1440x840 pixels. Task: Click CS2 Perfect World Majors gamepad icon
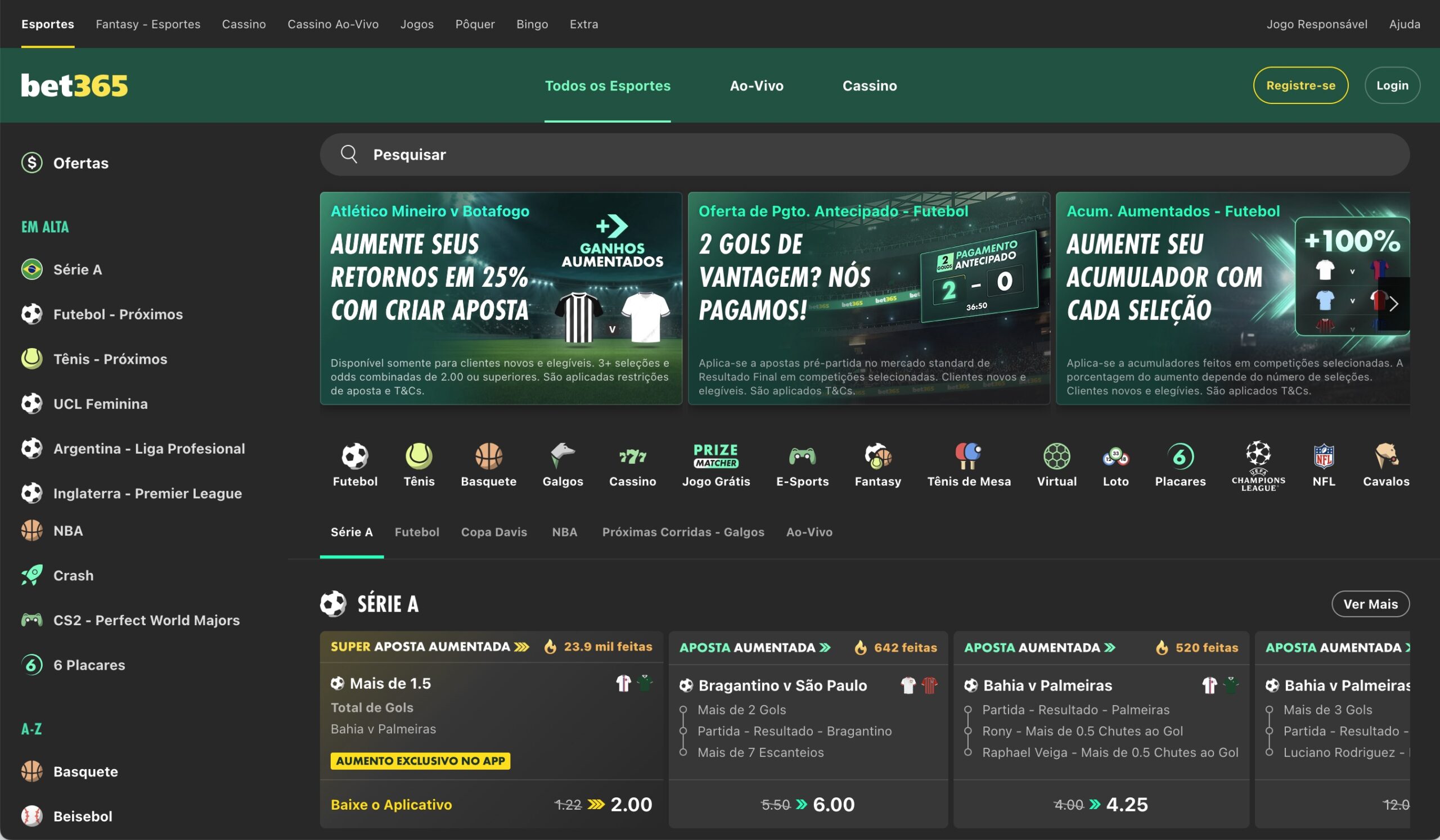pyautogui.click(x=32, y=620)
